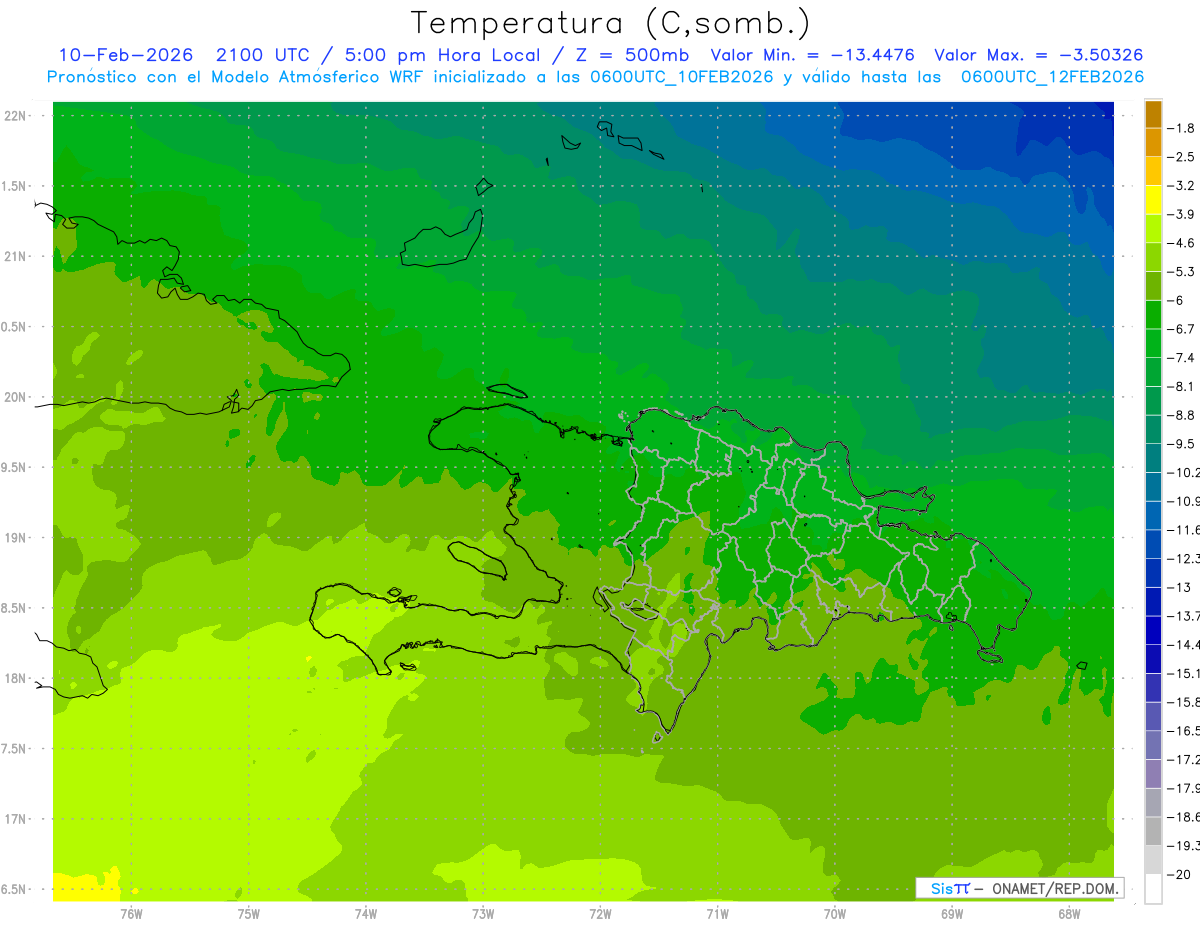This screenshot has width=1200, height=927.
Task: Click the gray swatch between -18.6 and -19.3
Action: pyautogui.click(x=1153, y=830)
